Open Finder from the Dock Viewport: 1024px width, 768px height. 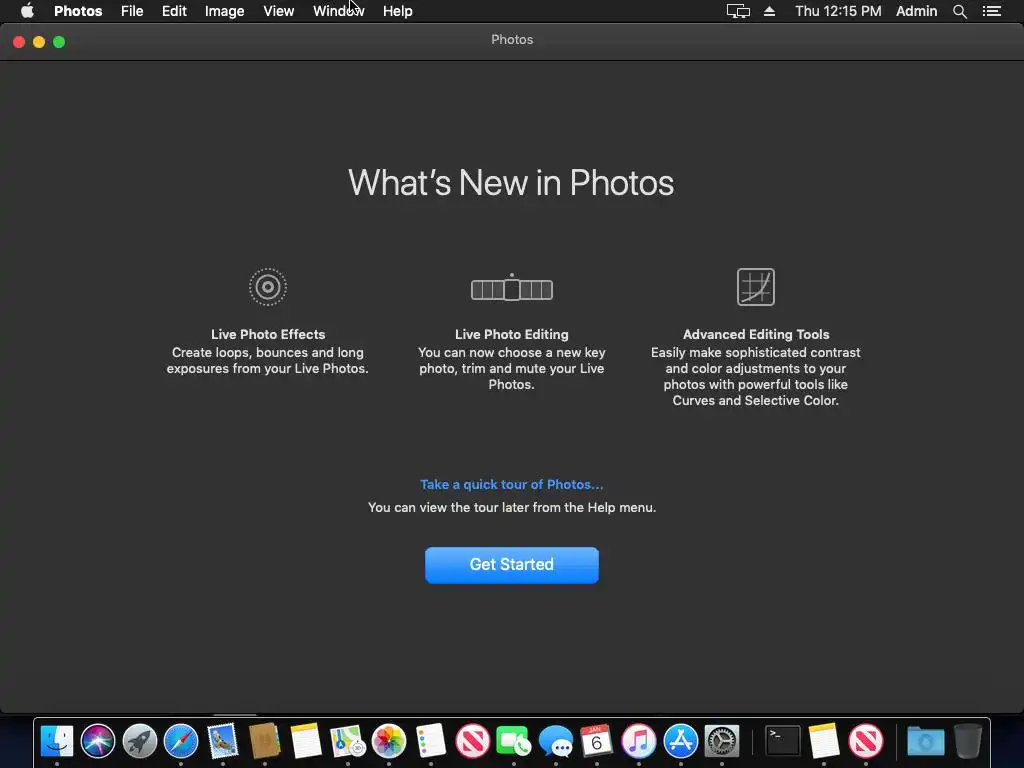(x=57, y=741)
